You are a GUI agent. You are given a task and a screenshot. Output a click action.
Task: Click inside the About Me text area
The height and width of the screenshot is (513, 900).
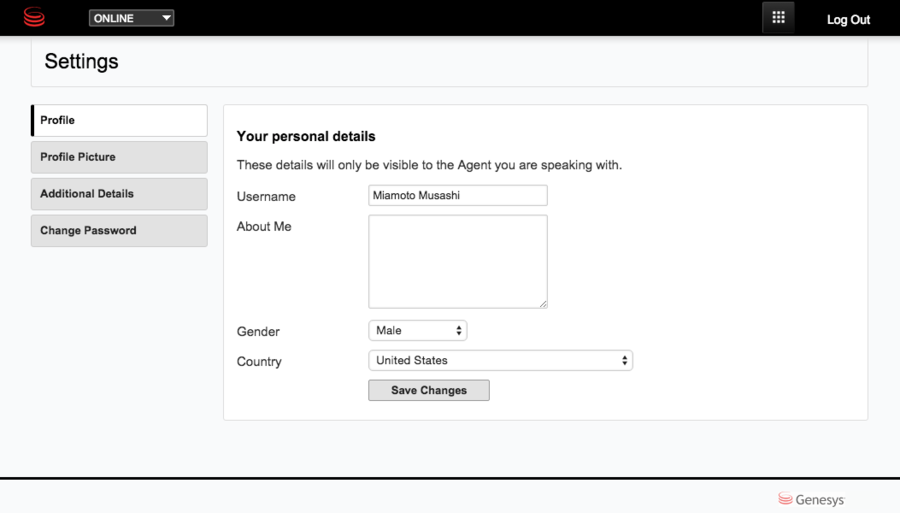click(457, 261)
